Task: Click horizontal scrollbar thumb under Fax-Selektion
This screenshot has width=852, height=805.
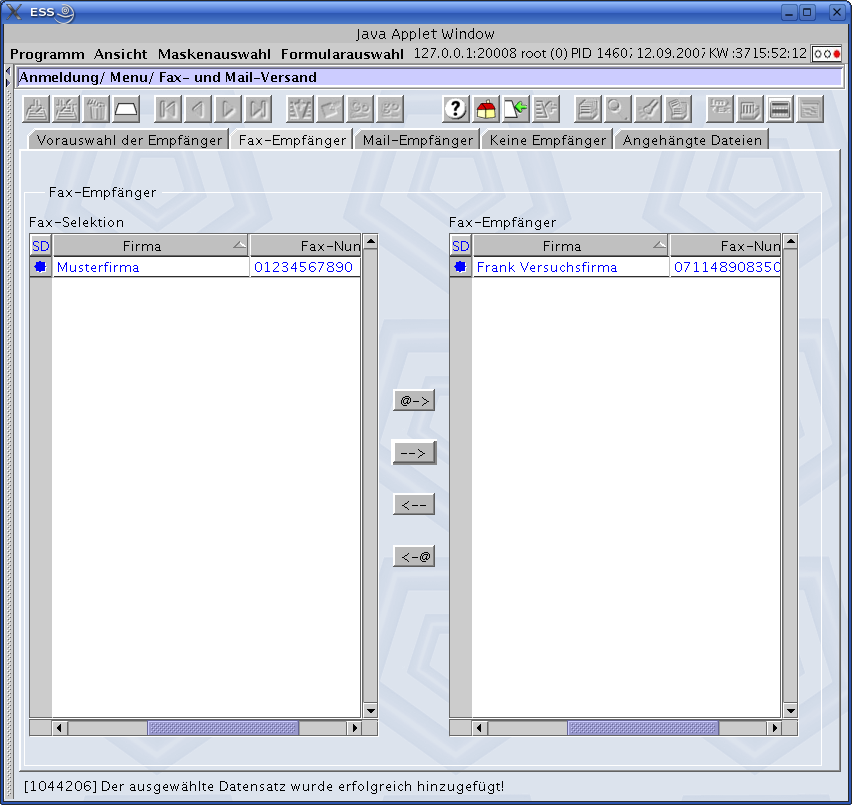Action: coord(223,728)
